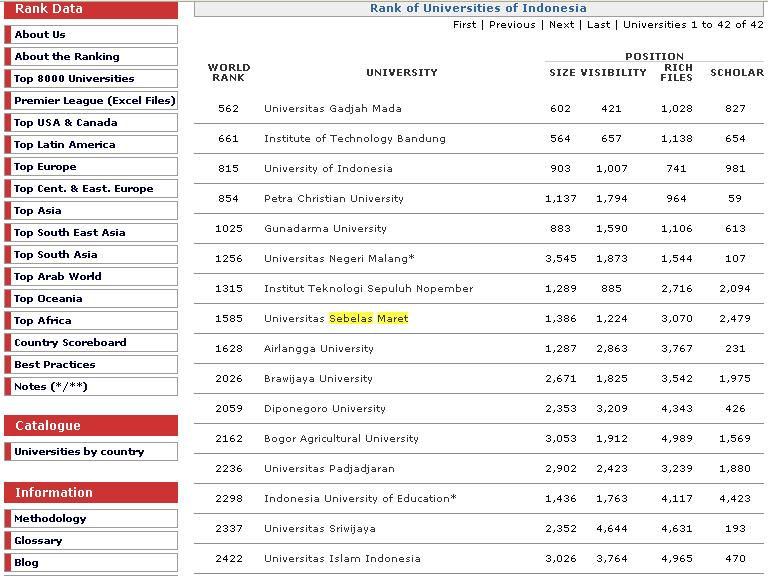
Task: Click the Rank of Universities of Indonesia title
Action: 478,8
